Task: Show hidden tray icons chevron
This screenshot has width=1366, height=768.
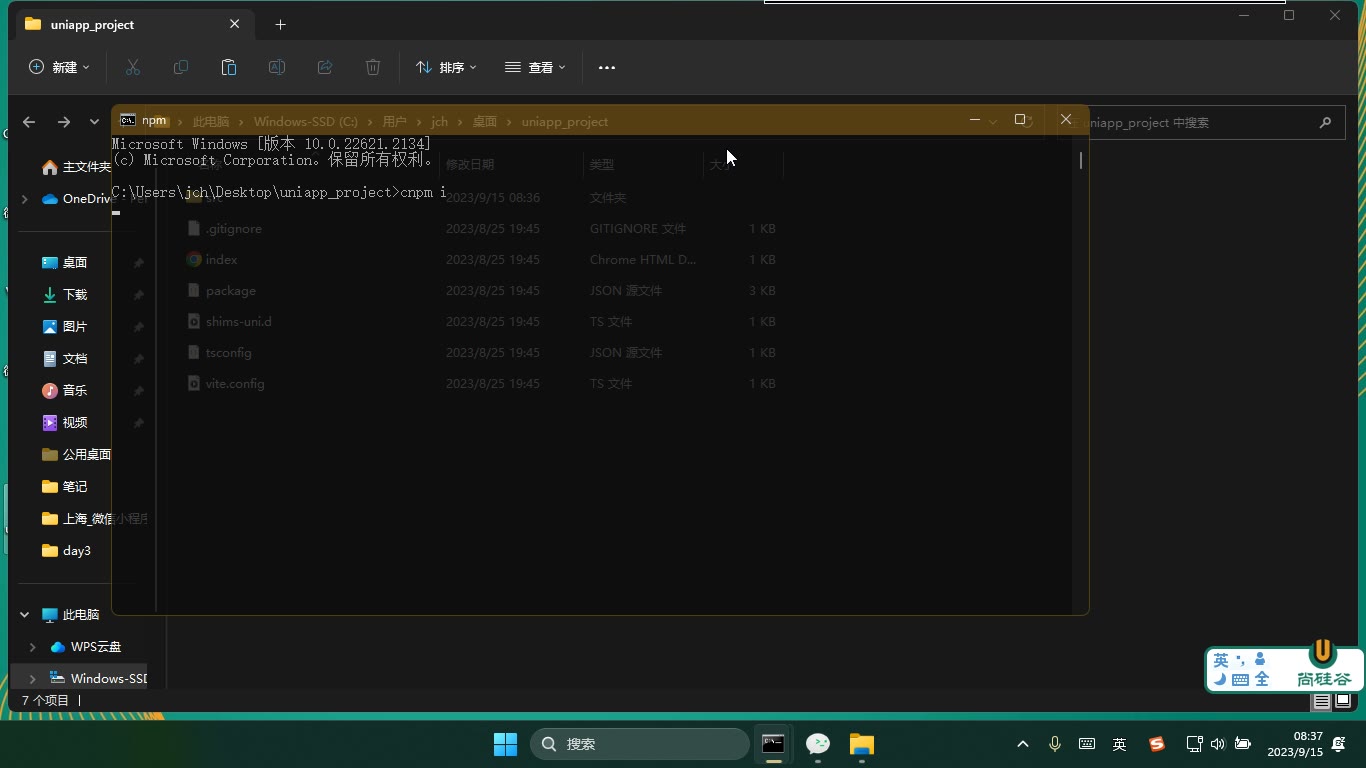Action: pyautogui.click(x=1022, y=744)
